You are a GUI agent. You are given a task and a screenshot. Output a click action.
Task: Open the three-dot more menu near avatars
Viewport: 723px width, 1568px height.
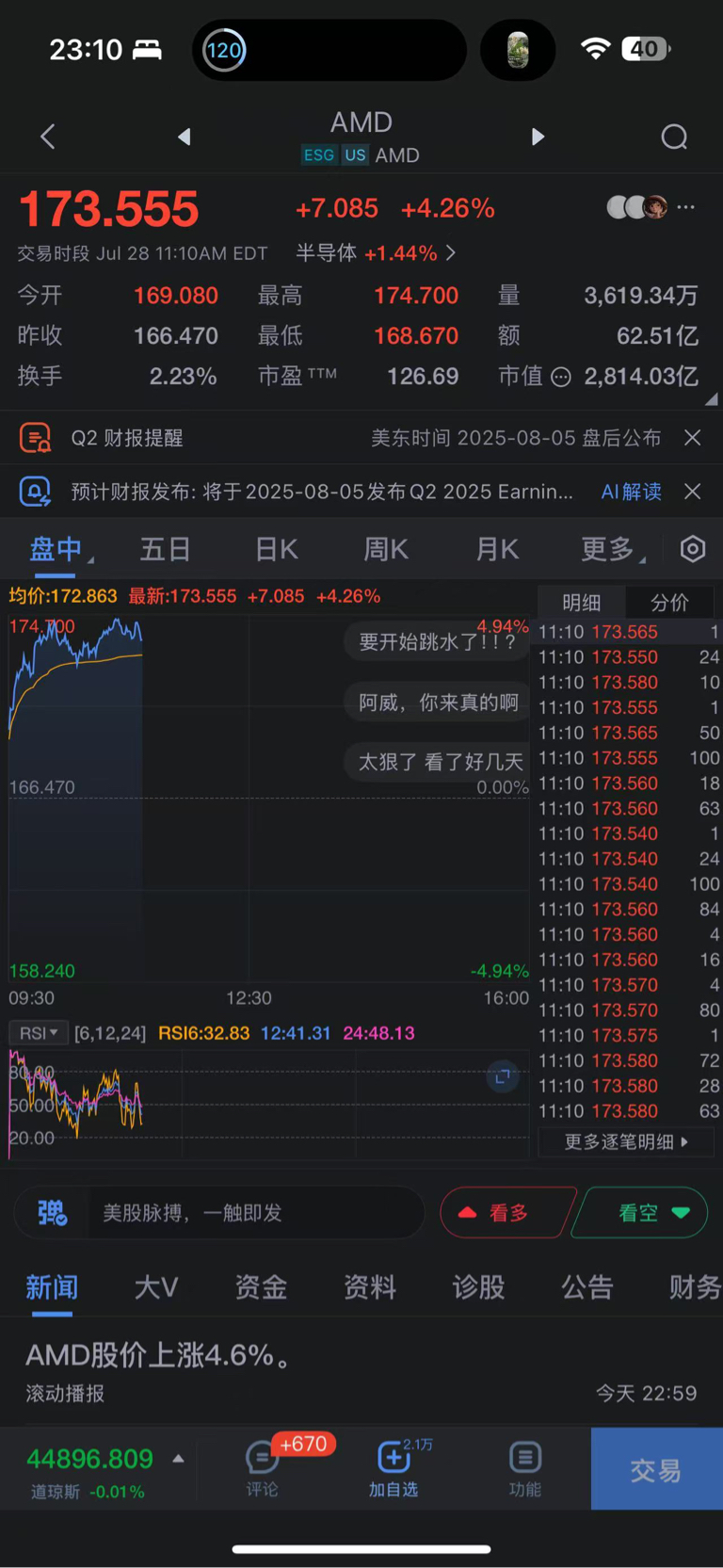click(x=685, y=207)
